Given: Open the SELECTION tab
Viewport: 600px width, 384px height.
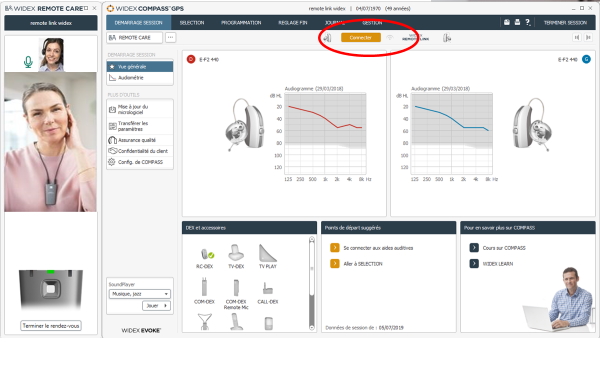Looking at the screenshot, I should [192, 23].
